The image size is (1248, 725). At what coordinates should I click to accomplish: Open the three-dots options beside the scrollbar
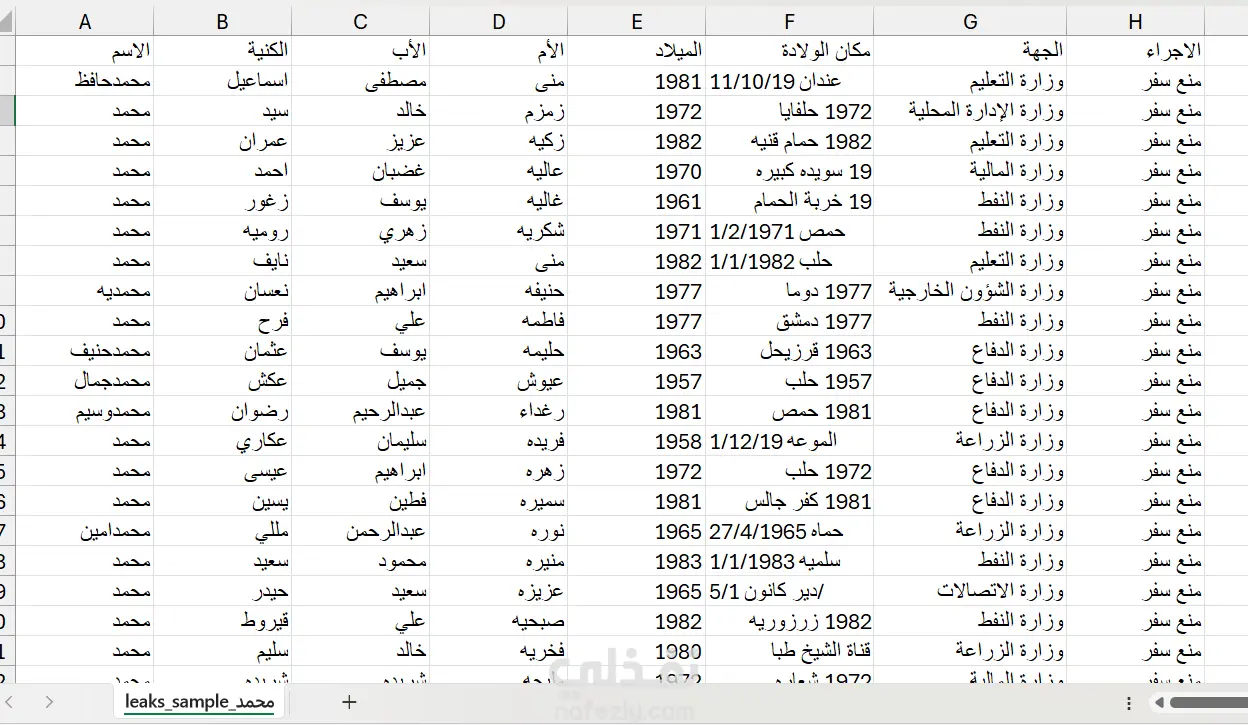pos(1129,703)
